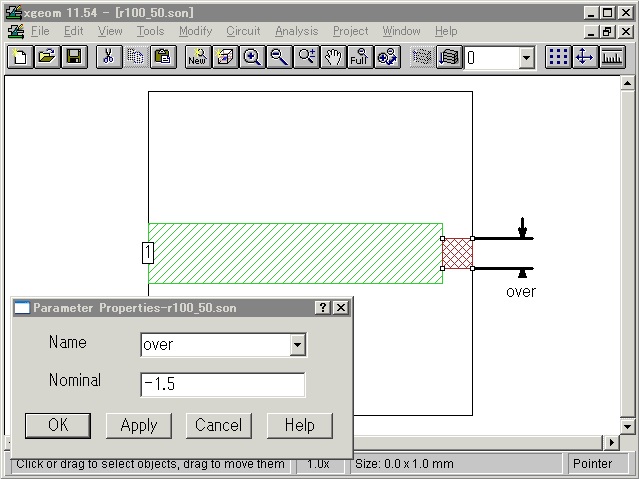
Task: Paste with the clipboard icon
Action: pos(163,57)
